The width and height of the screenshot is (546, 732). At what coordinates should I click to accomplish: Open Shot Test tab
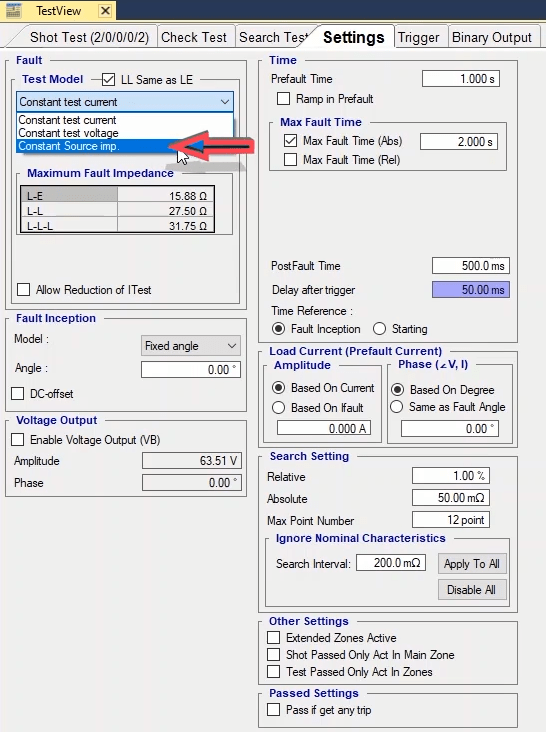pos(89,37)
